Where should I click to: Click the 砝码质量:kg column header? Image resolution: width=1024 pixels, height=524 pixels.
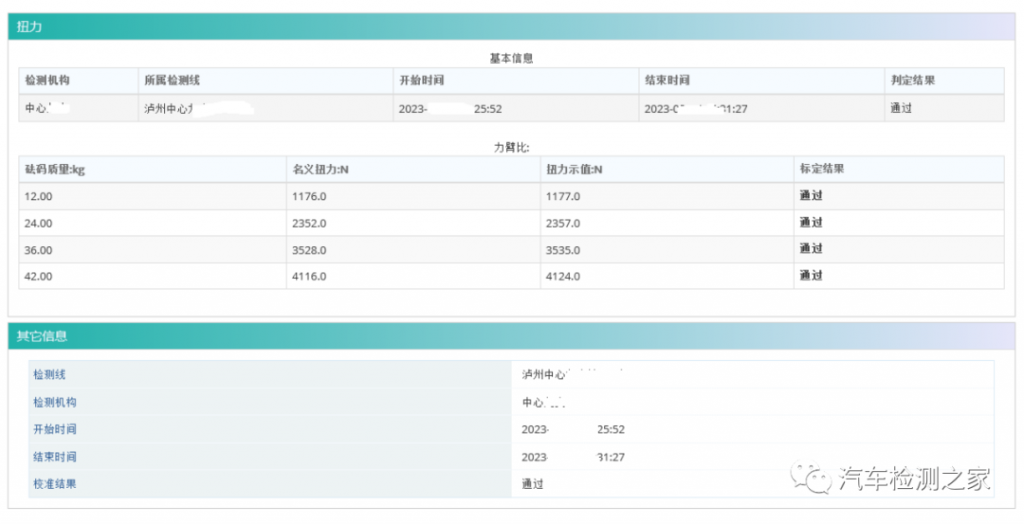55,169
